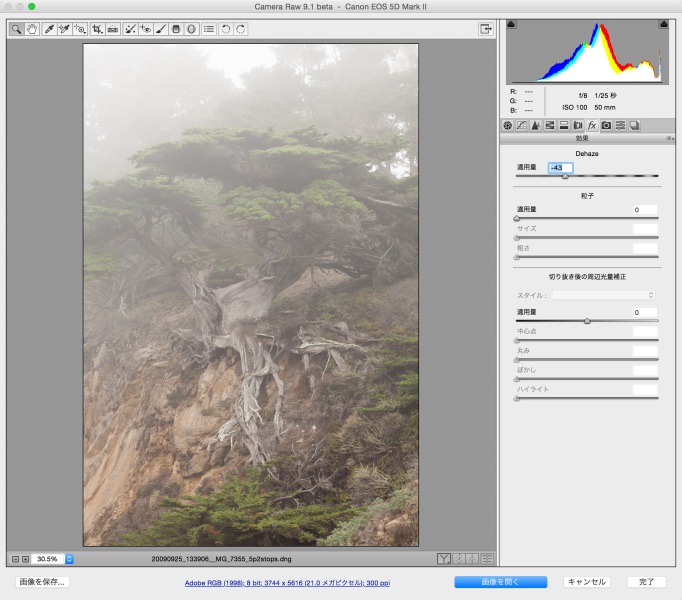Click the file name 20090925_133906__MG_7355_5p2stops.dng

[x=221, y=559]
